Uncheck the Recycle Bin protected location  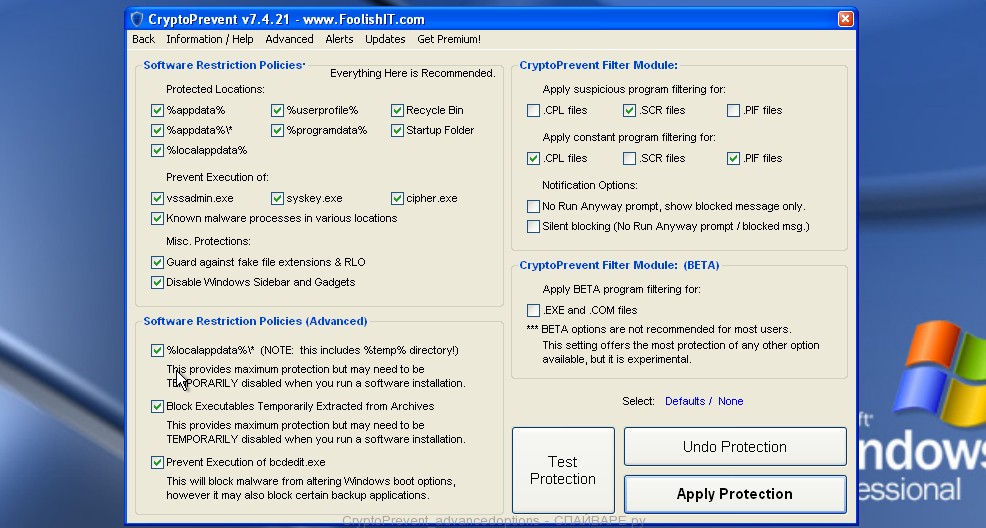(x=397, y=111)
